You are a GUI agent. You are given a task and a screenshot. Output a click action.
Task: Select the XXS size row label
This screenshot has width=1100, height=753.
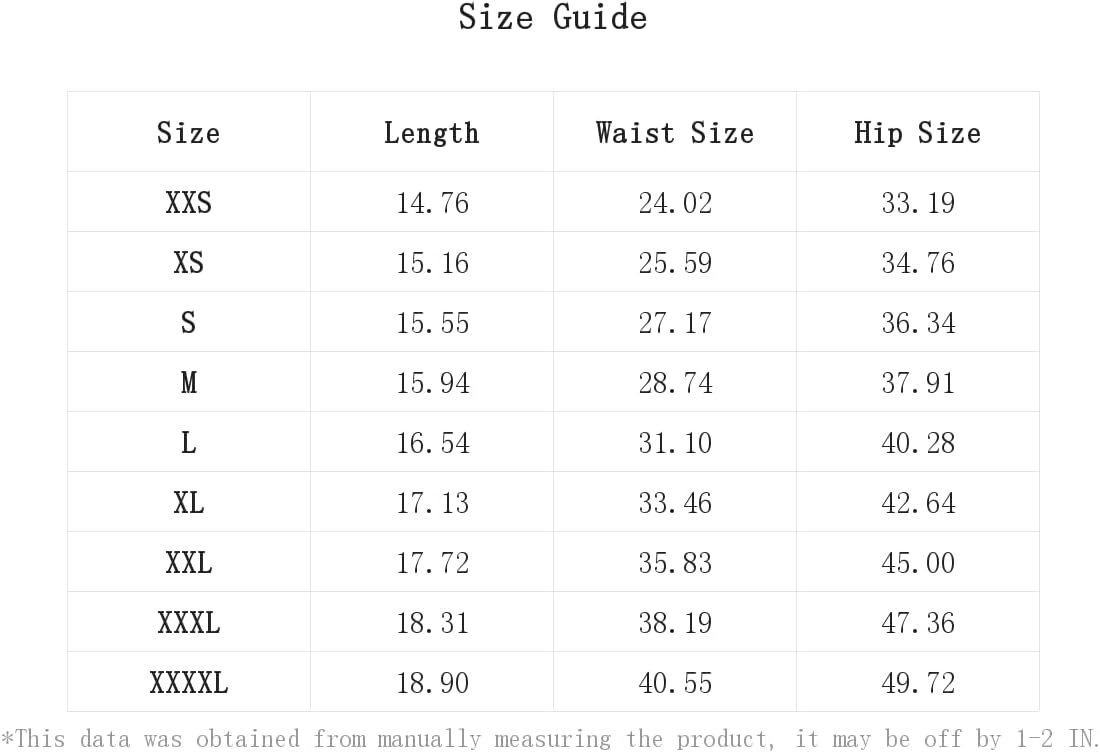point(189,202)
